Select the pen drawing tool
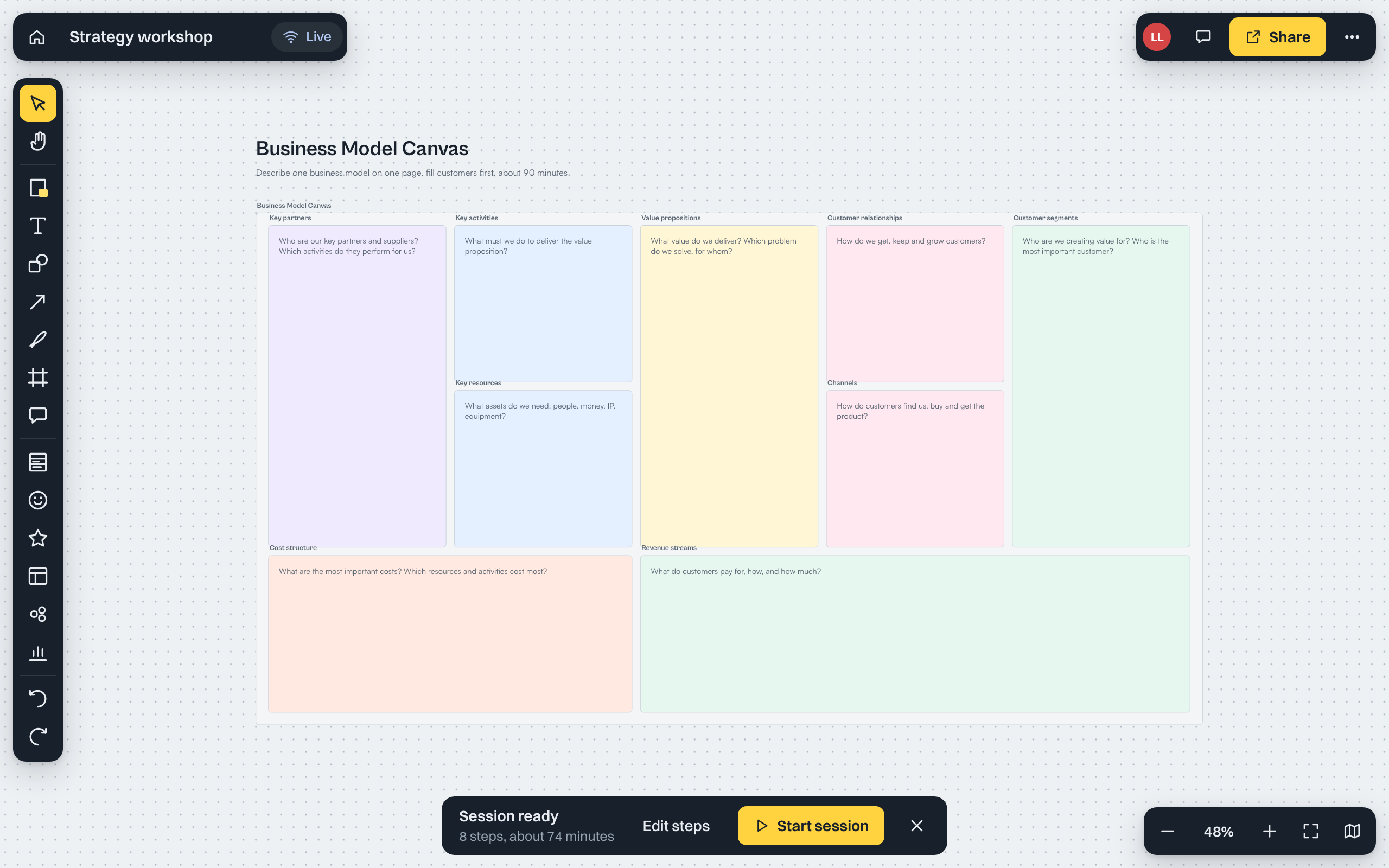The height and width of the screenshot is (868, 1389). pos(38,340)
